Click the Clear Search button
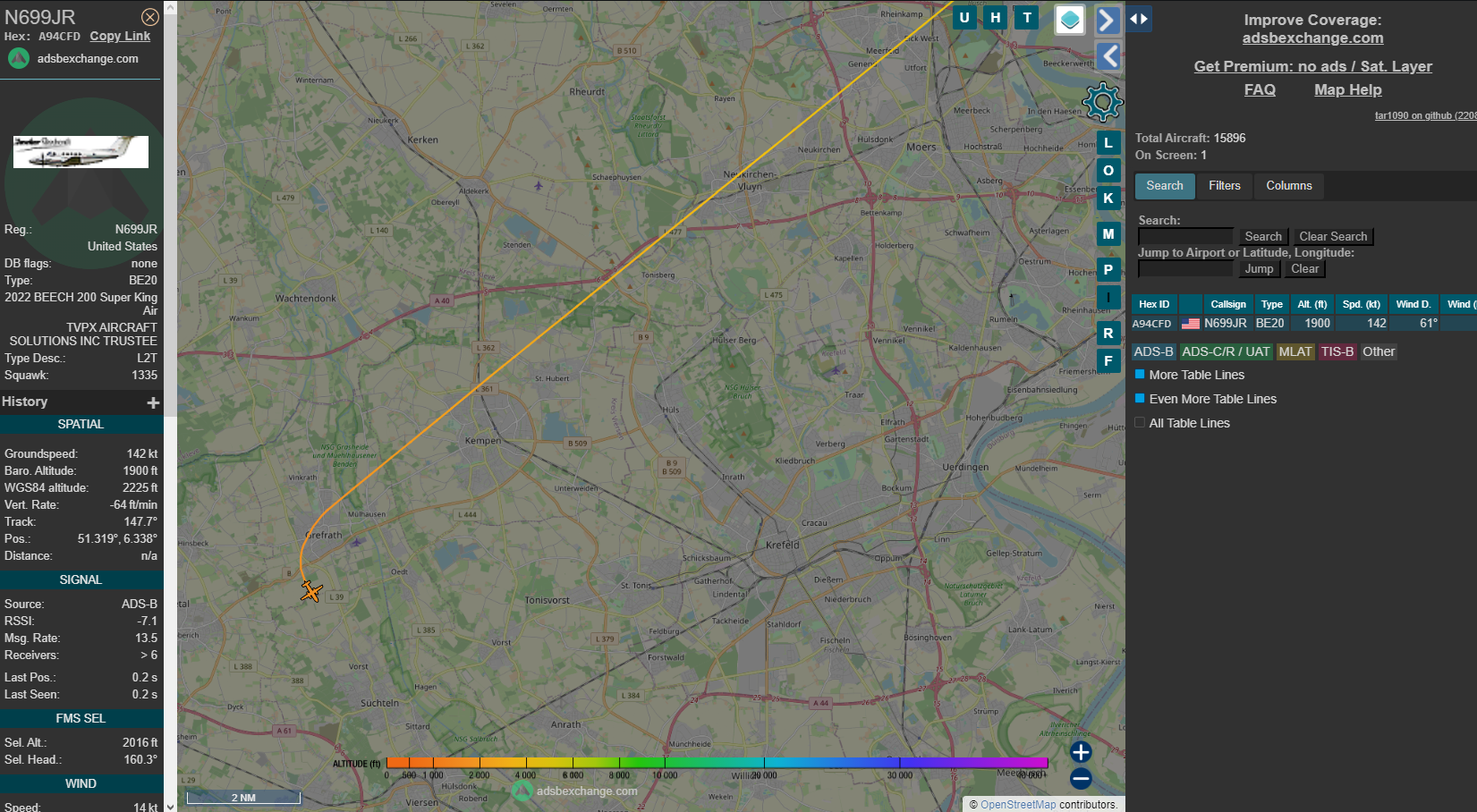Viewport: 1477px width, 812px height. click(x=1333, y=237)
